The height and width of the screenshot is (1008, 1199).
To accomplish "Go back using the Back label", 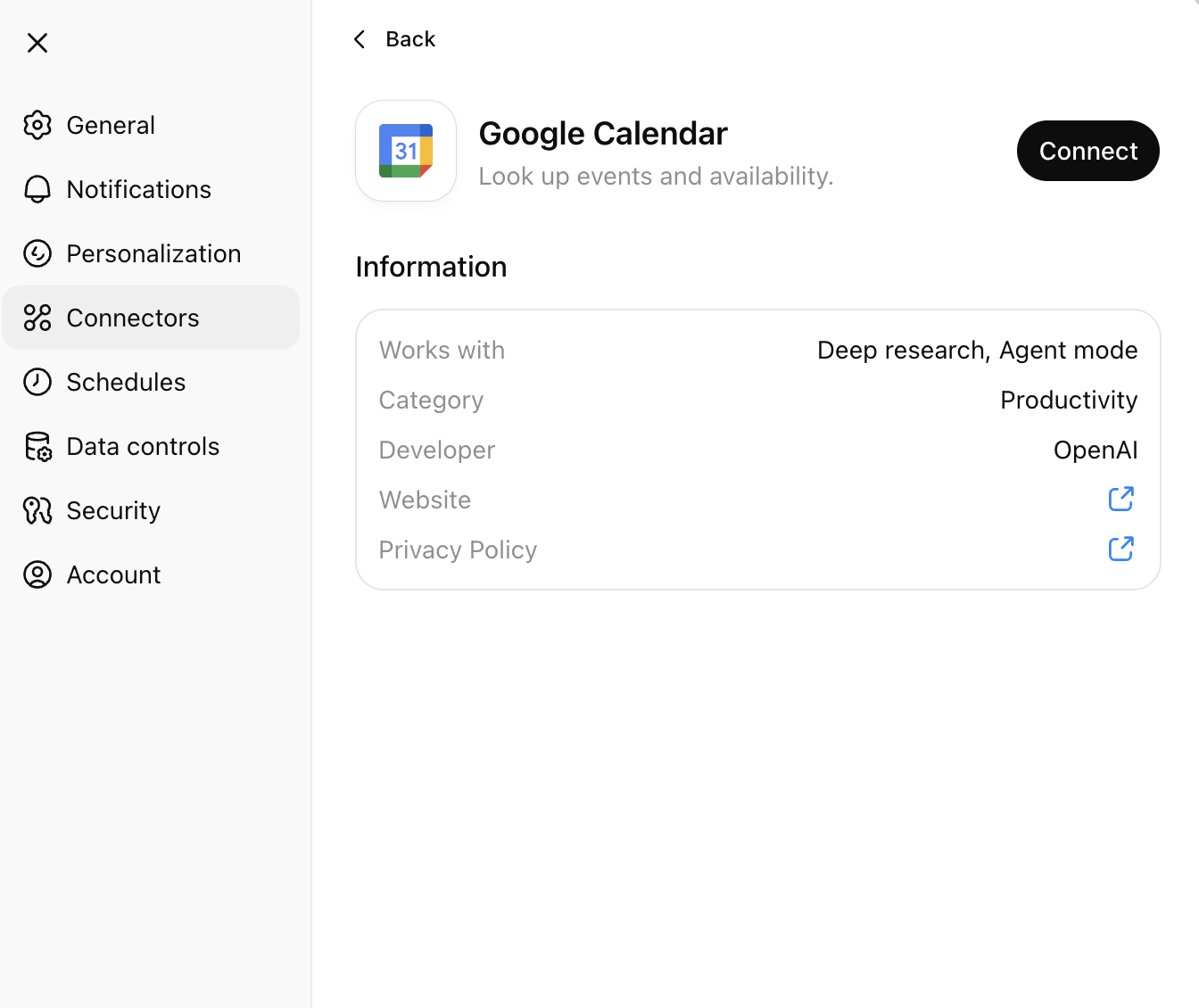I will [410, 39].
